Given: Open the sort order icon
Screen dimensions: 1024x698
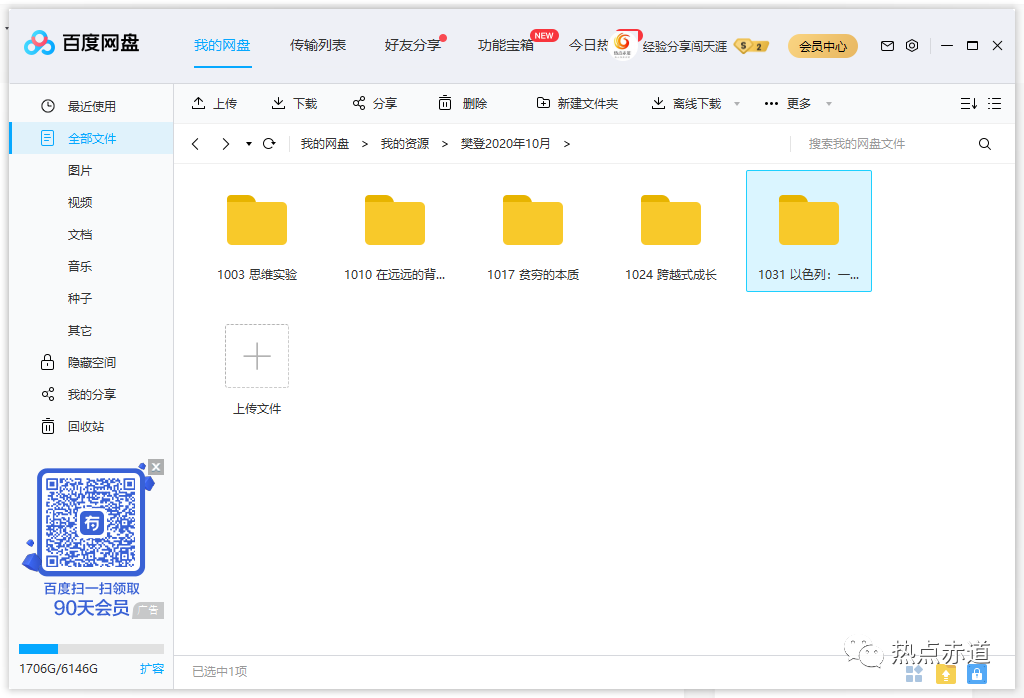Looking at the screenshot, I should pyautogui.click(x=968, y=103).
